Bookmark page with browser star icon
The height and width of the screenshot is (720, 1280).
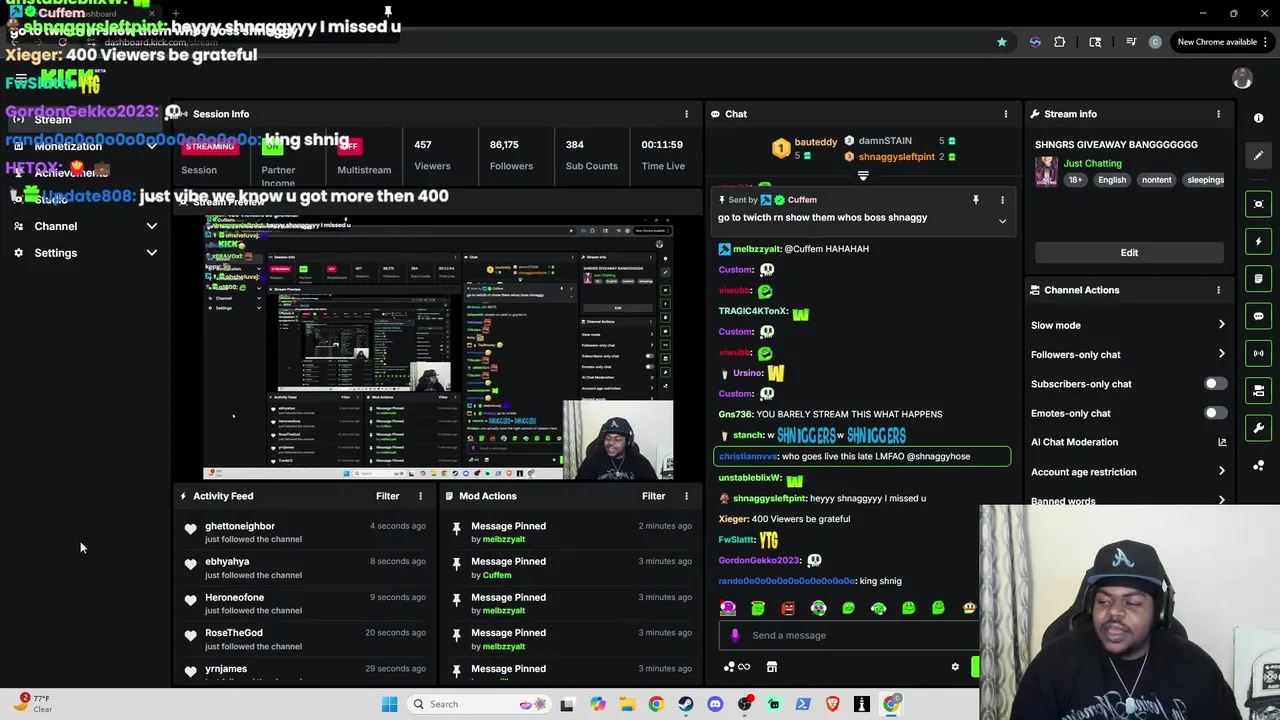point(1001,42)
